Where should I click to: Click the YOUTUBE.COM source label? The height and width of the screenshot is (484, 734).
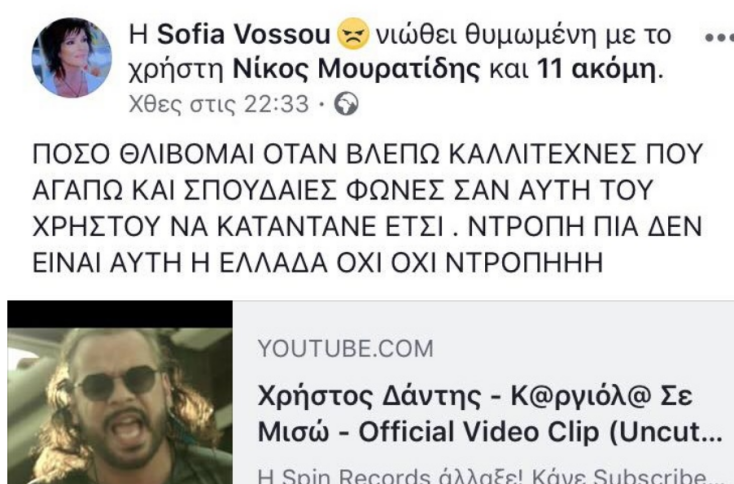click(345, 349)
